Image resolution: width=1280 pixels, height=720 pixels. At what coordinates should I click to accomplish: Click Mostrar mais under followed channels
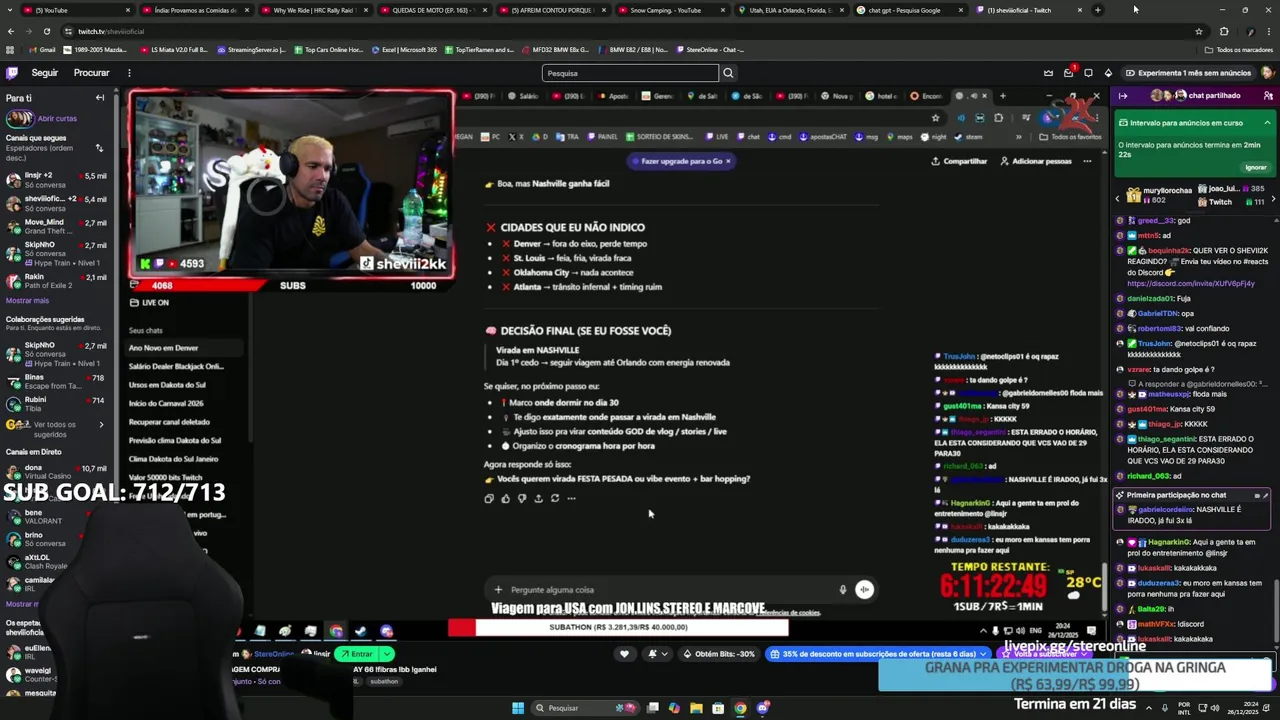click(x=27, y=300)
